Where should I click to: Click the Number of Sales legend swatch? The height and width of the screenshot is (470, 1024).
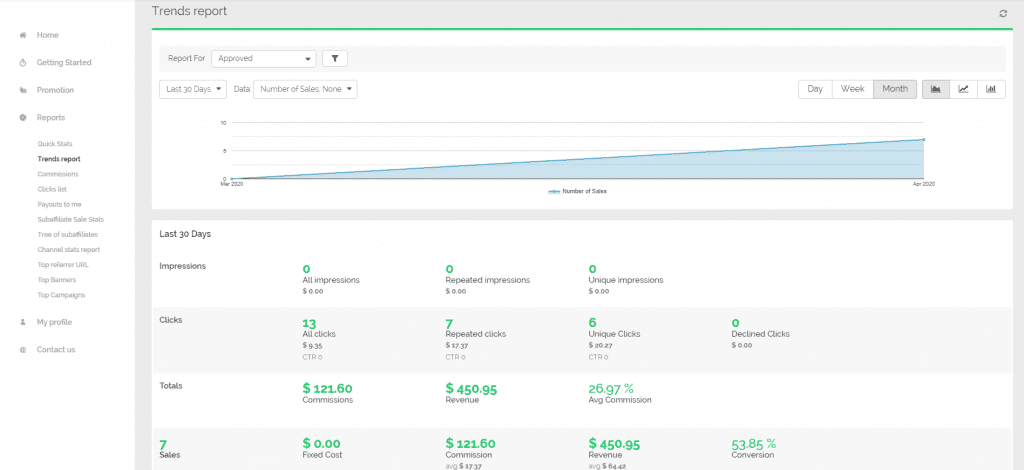554,190
